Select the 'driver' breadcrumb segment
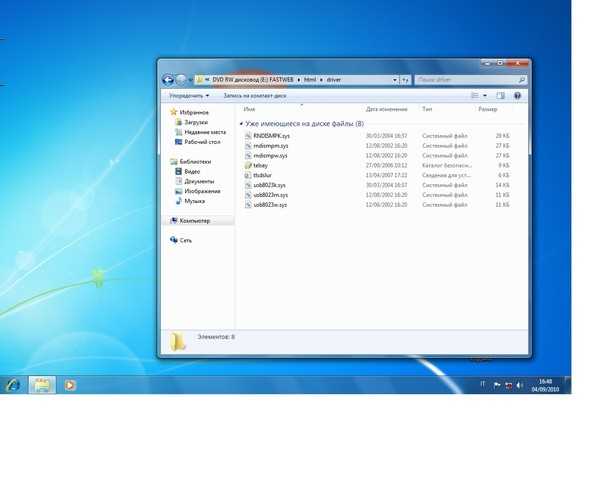 pos(334,80)
